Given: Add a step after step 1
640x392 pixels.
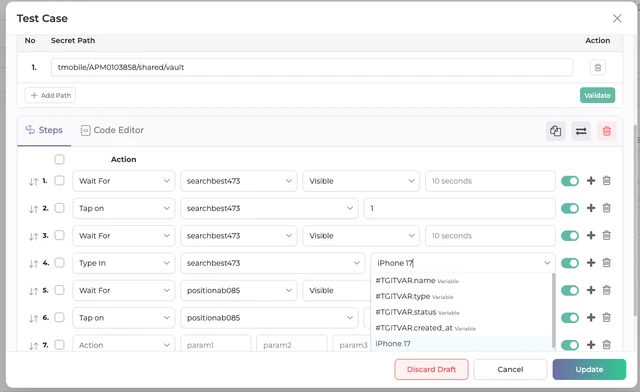Looking at the screenshot, I should pyautogui.click(x=591, y=180).
